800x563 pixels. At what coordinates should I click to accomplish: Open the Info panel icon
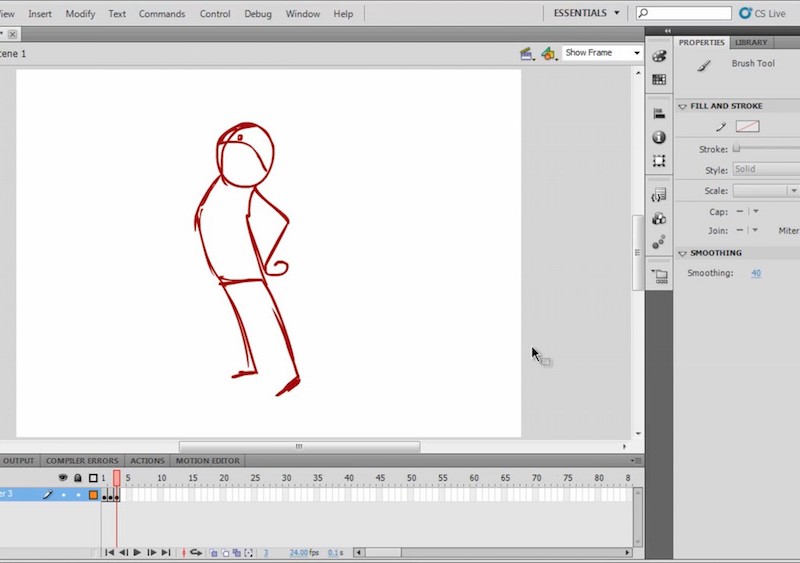click(659, 138)
